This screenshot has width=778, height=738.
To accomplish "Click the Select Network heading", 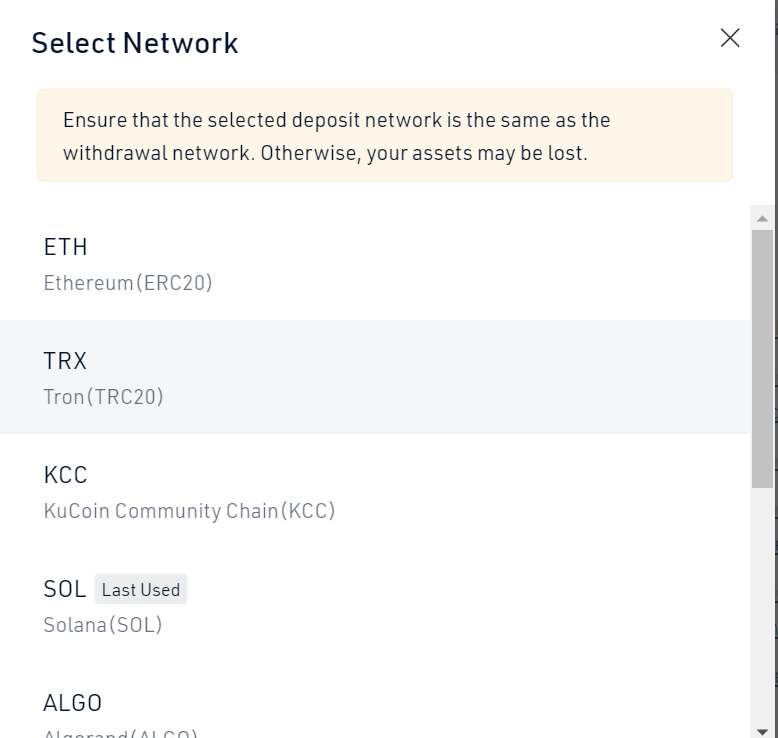I will point(135,43).
